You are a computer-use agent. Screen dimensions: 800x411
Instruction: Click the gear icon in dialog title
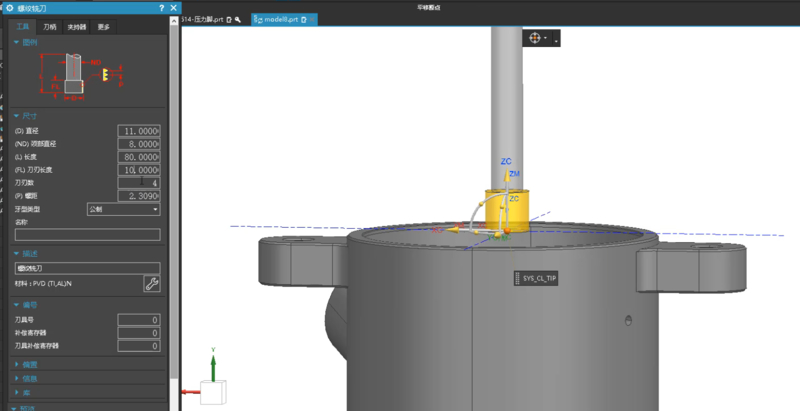[x=10, y=8]
